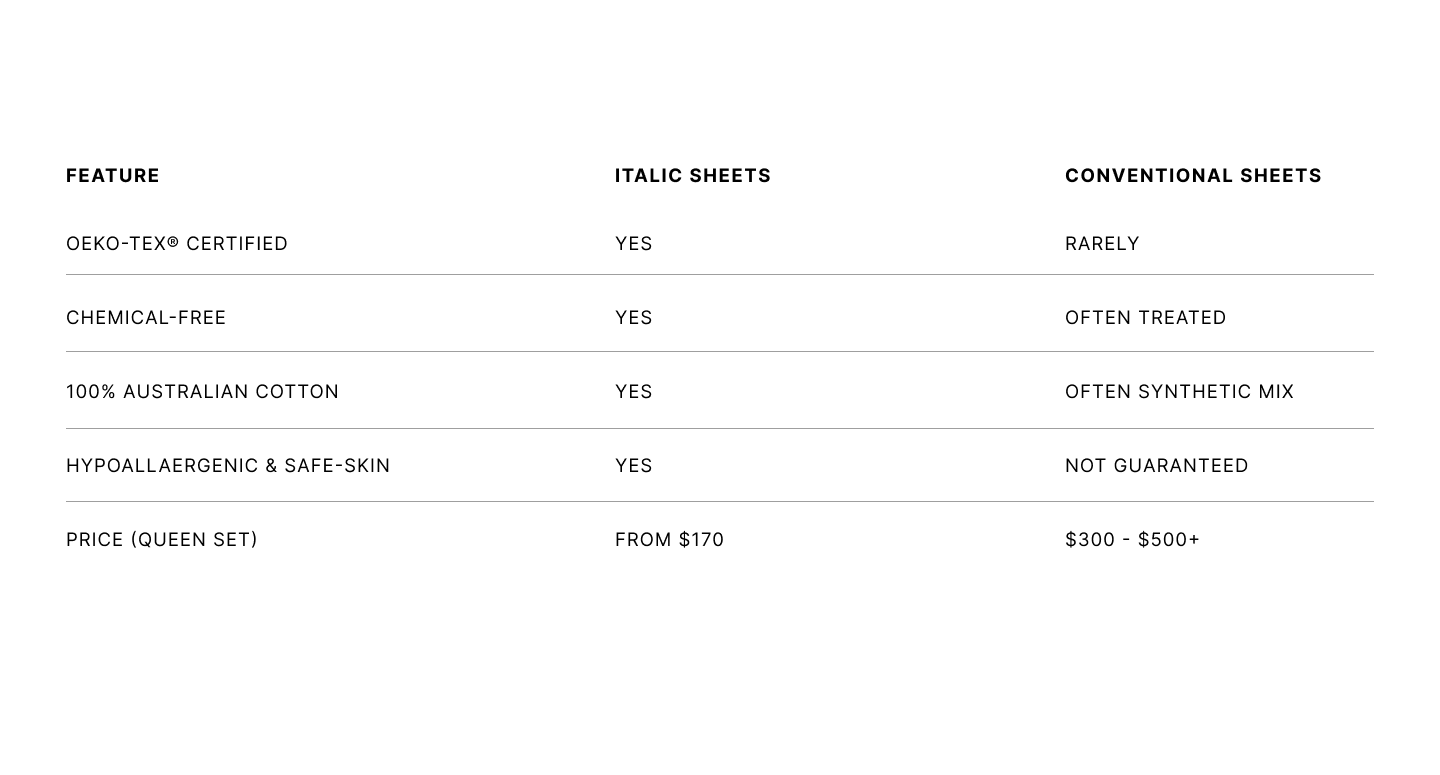Image resolution: width=1440 pixels, height=775 pixels.
Task: Click the FEATURE column header
Action: click(113, 176)
